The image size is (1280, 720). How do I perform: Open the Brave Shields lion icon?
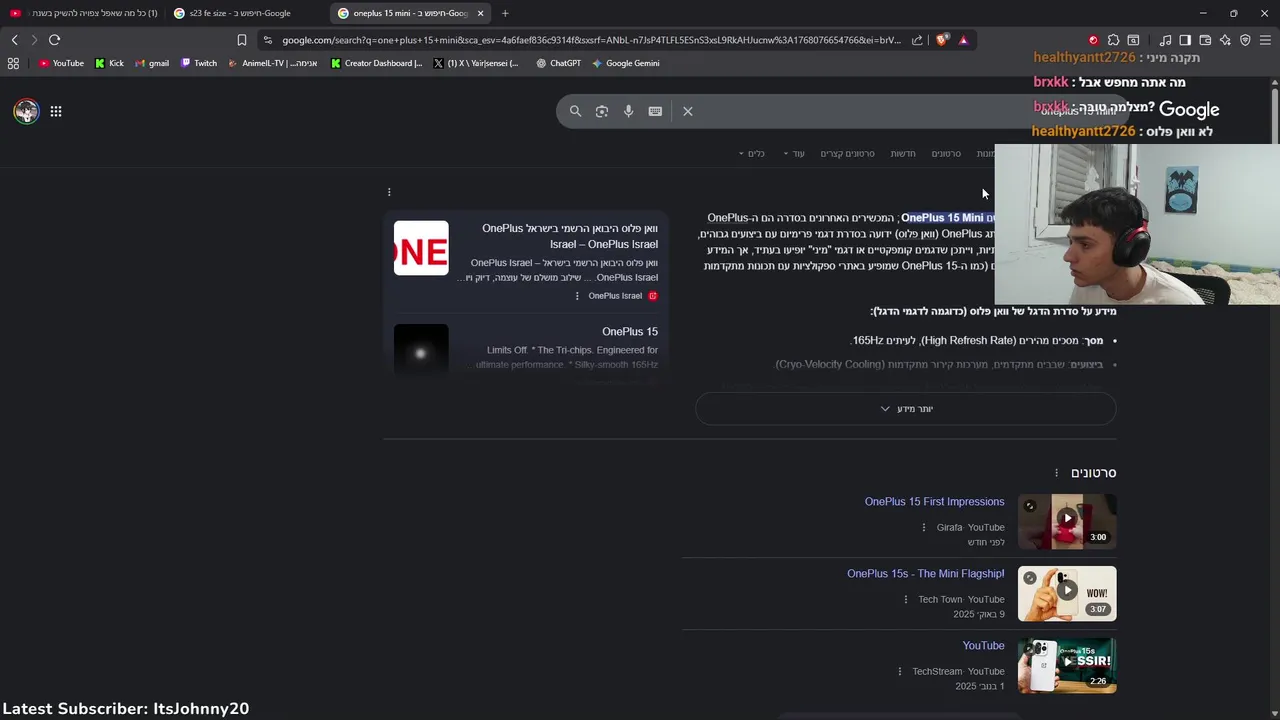[942, 40]
